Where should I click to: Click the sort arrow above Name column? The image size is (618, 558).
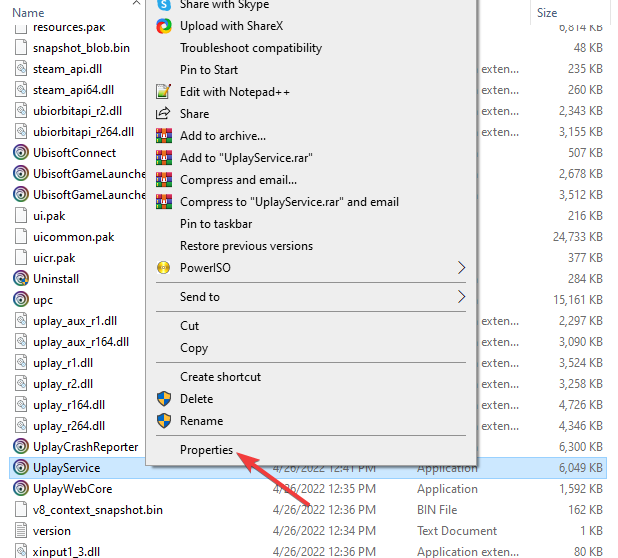[x=136, y=3]
